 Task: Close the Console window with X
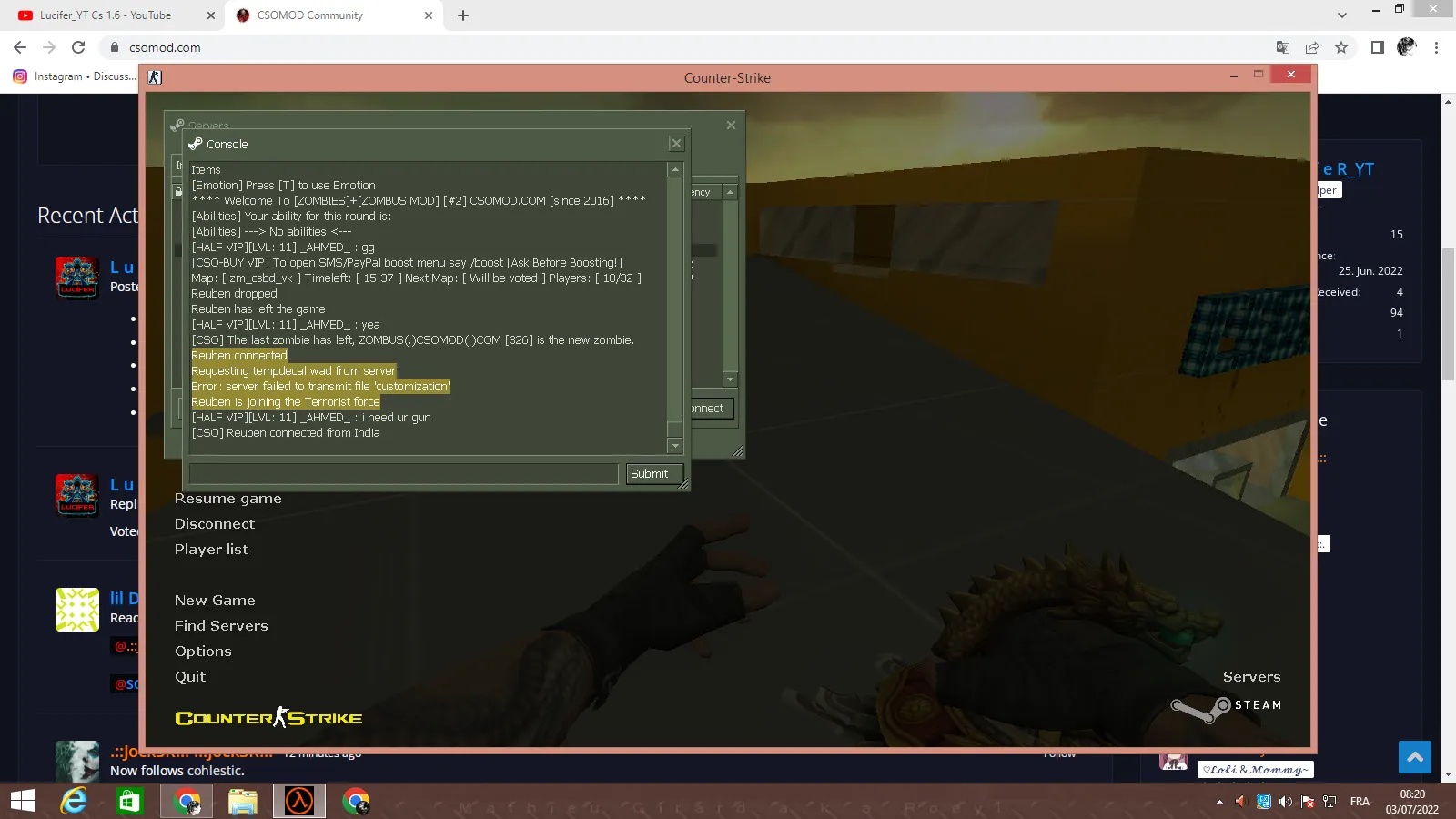click(676, 144)
